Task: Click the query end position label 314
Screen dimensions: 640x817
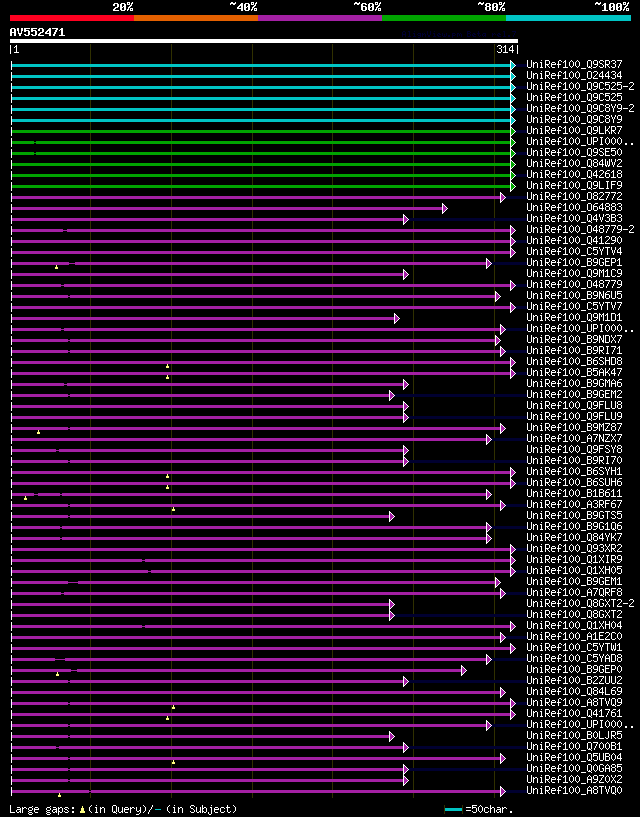Action: click(505, 49)
